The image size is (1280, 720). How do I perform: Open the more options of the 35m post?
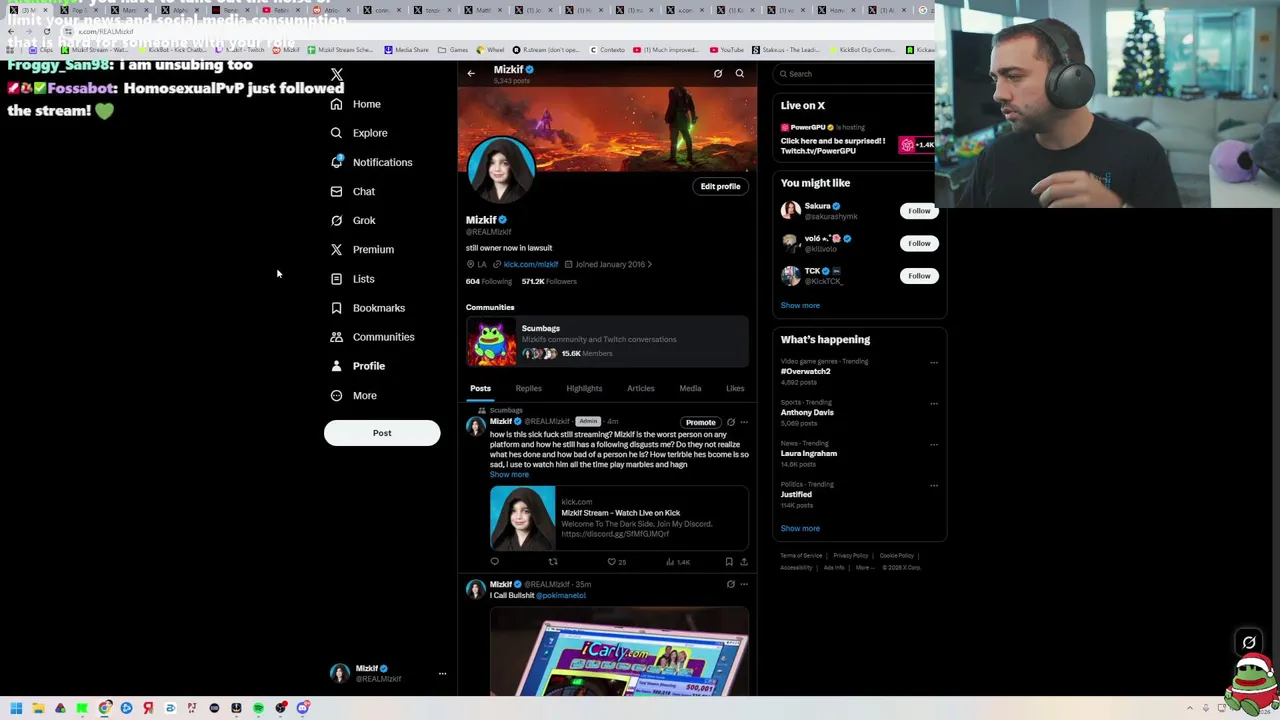click(x=744, y=584)
